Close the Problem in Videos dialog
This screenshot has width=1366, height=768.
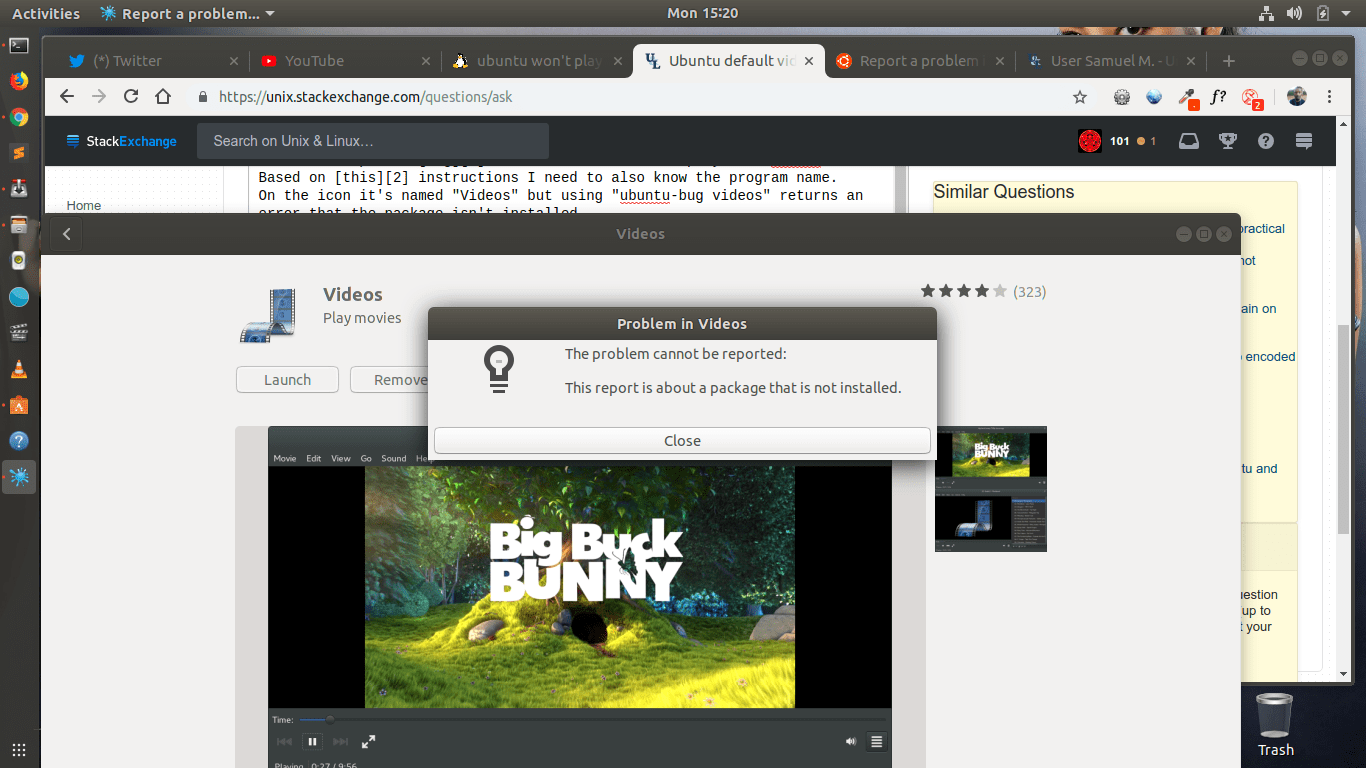pyautogui.click(x=681, y=440)
